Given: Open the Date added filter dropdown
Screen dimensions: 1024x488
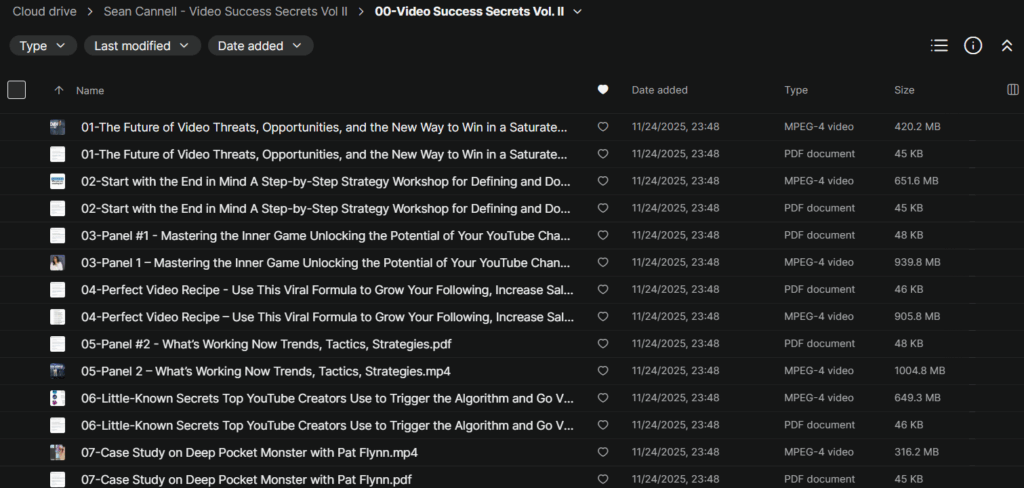Looking at the screenshot, I should [261, 46].
